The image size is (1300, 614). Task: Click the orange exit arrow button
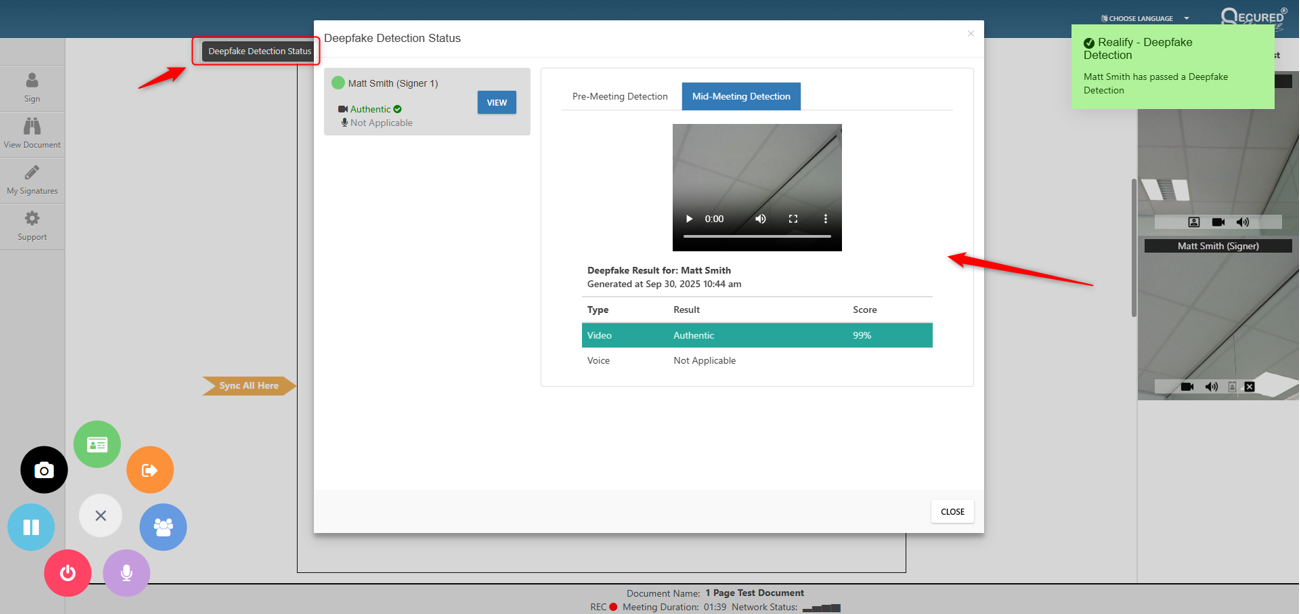150,470
